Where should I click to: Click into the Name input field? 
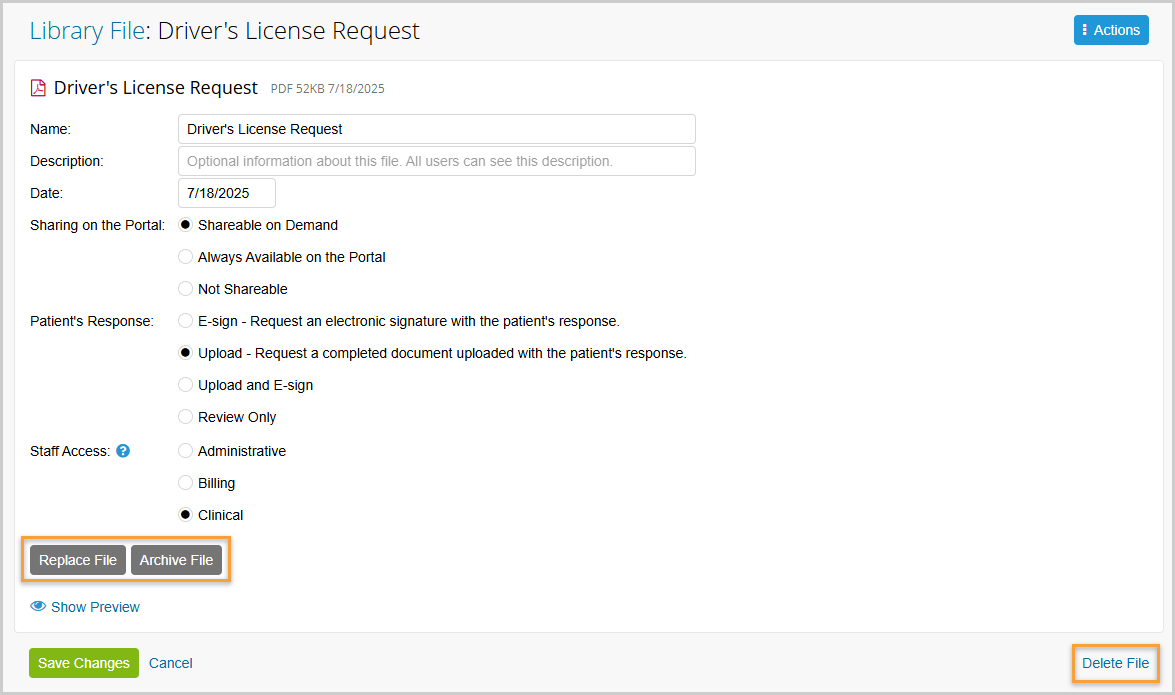click(436, 129)
